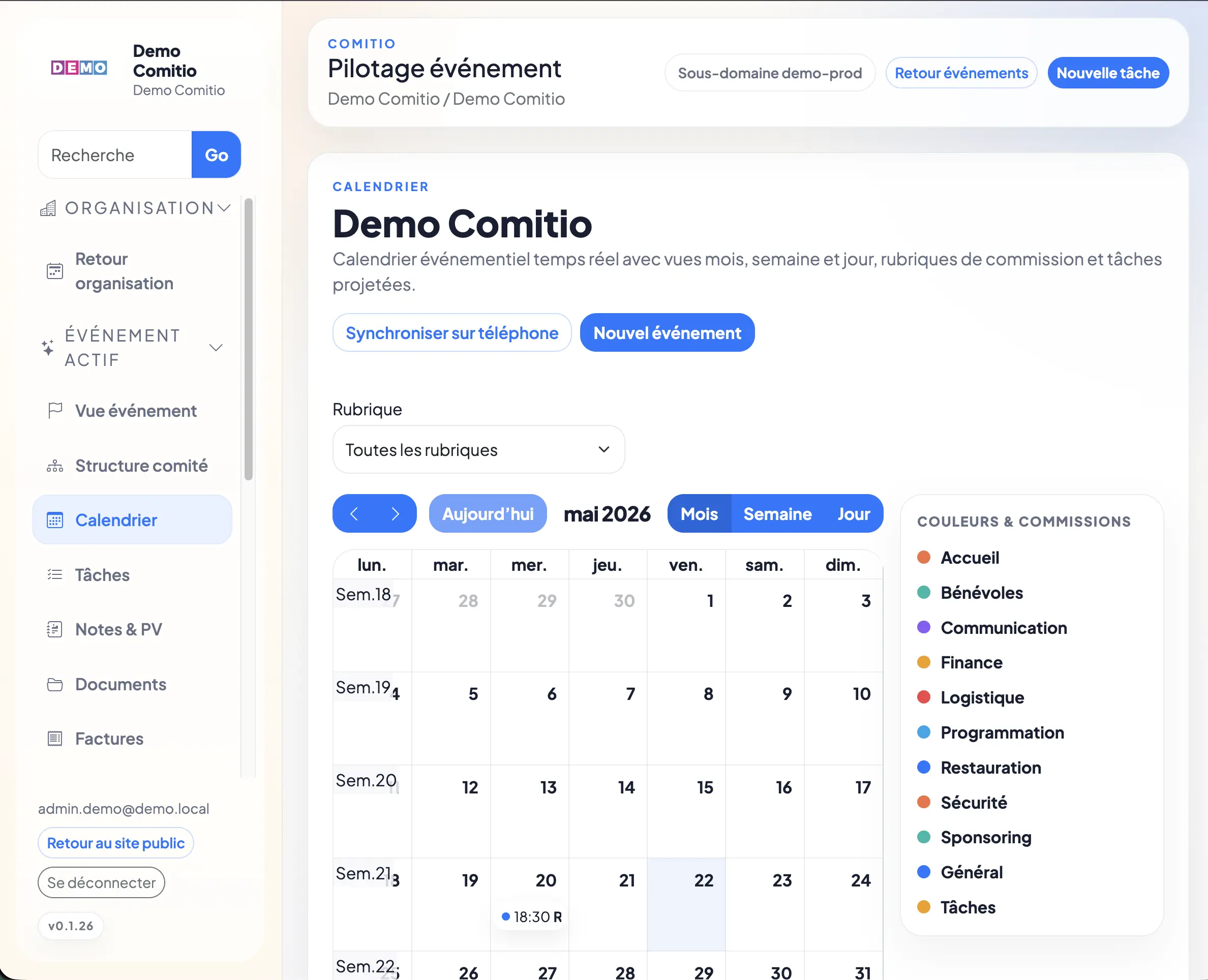Click the Aujourd'hui button
This screenshot has width=1208, height=980.
[x=488, y=514]
